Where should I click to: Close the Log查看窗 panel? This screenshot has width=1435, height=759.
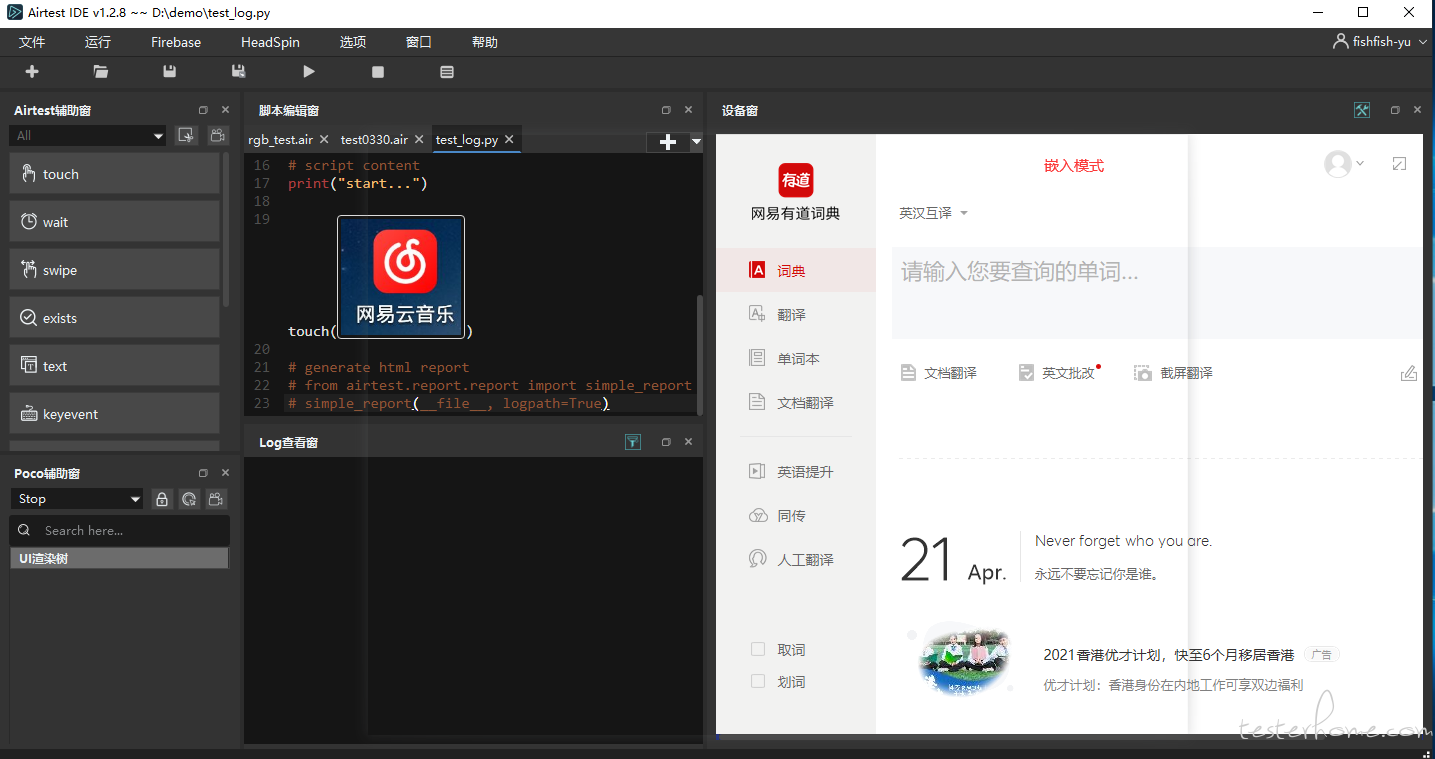pos(688,442)
